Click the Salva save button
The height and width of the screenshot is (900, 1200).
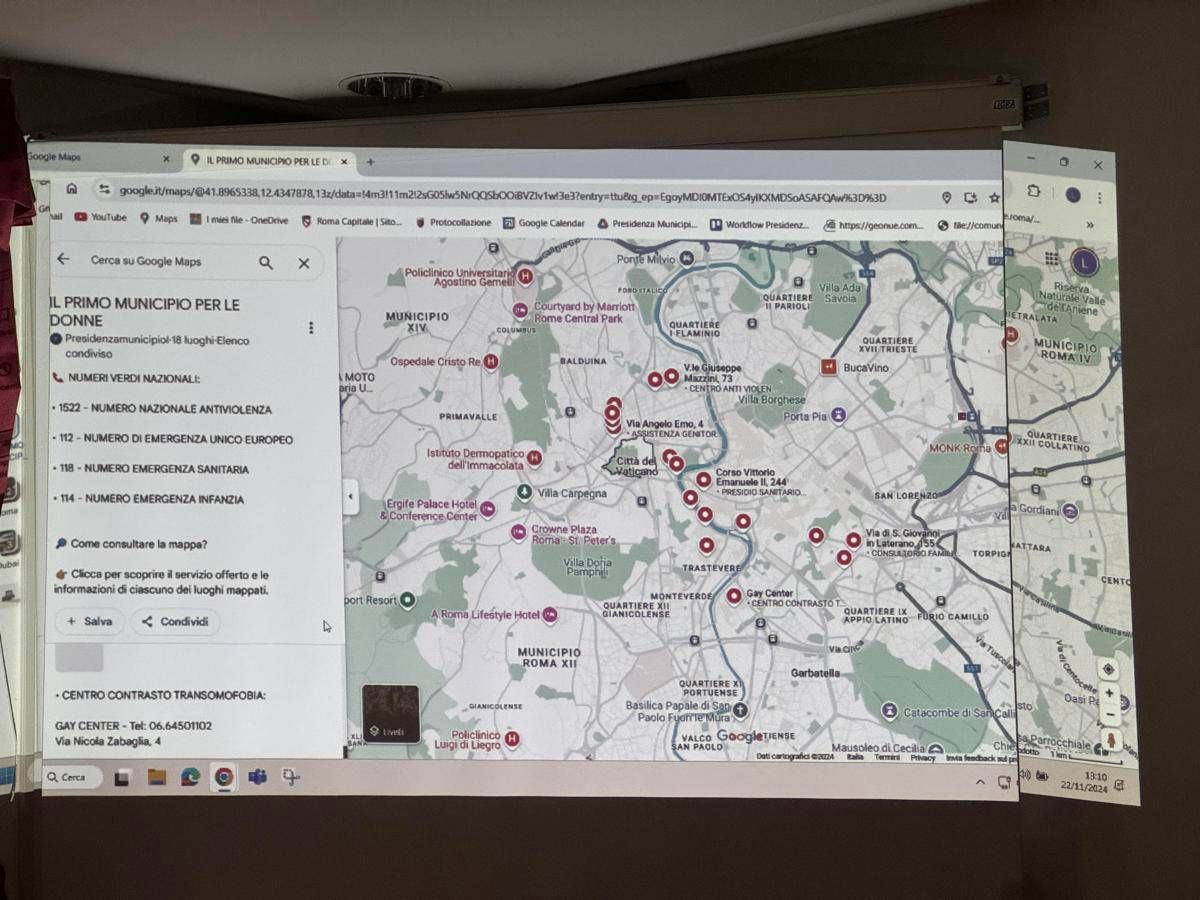point(90,621)
